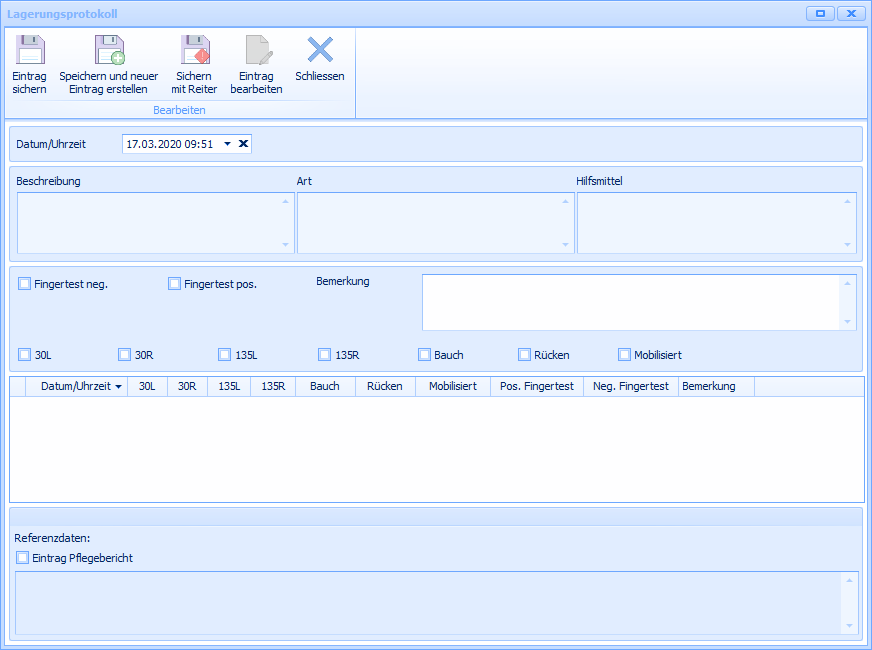Open the Datum/Uhrzeit date picker dropdown
872x650 pixels.
[x=227, y=144]
